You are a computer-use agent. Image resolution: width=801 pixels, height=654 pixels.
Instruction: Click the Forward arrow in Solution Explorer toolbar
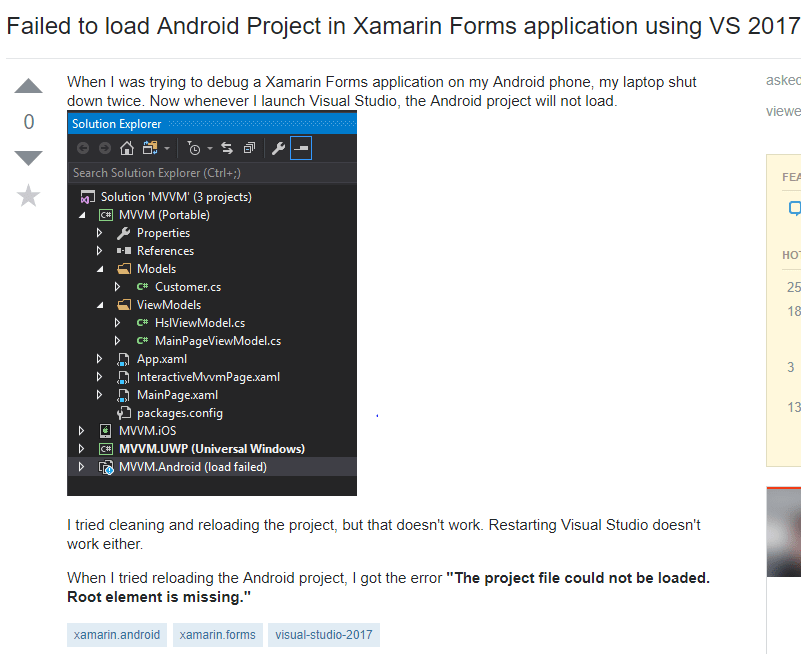coord(105,148)
